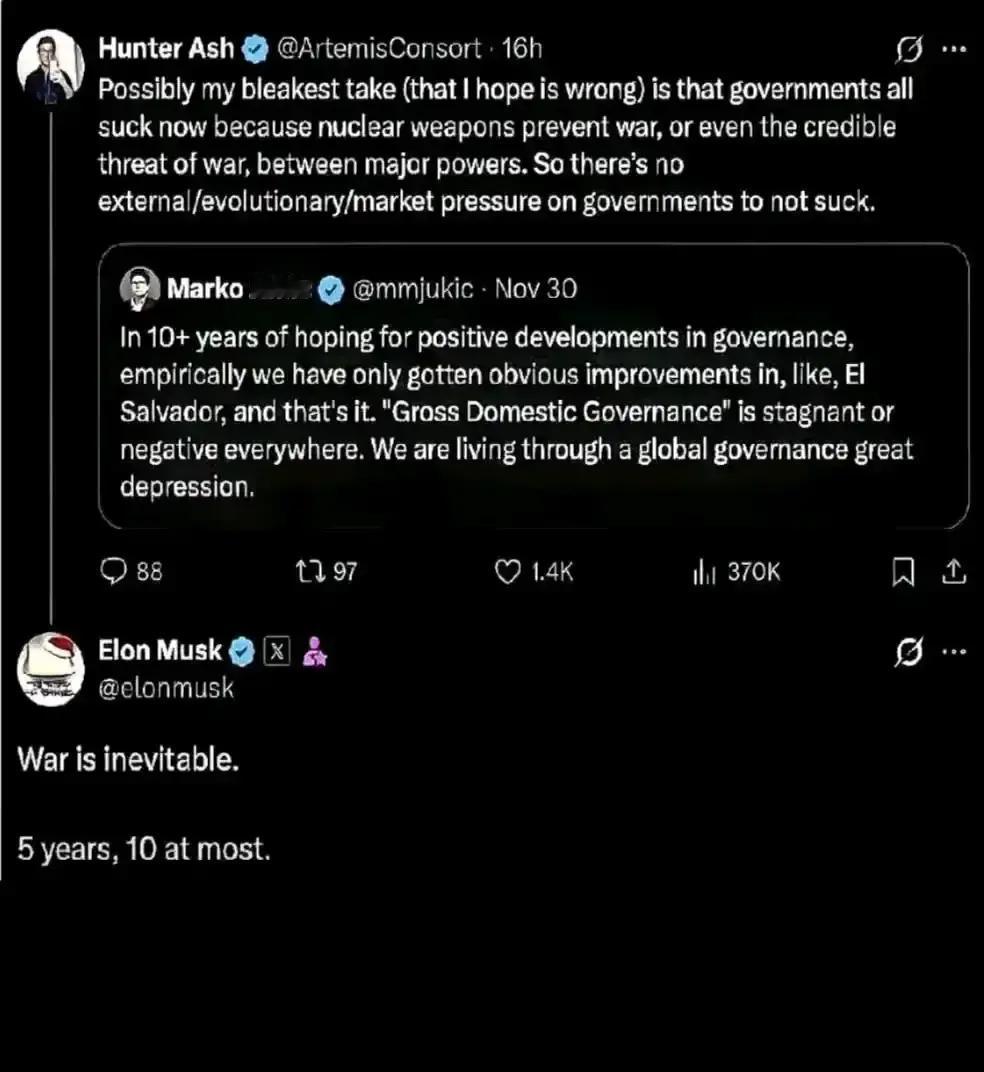
Task: Open more options menu on Elon Musk's tweet
Action: (x=955, y=652)
